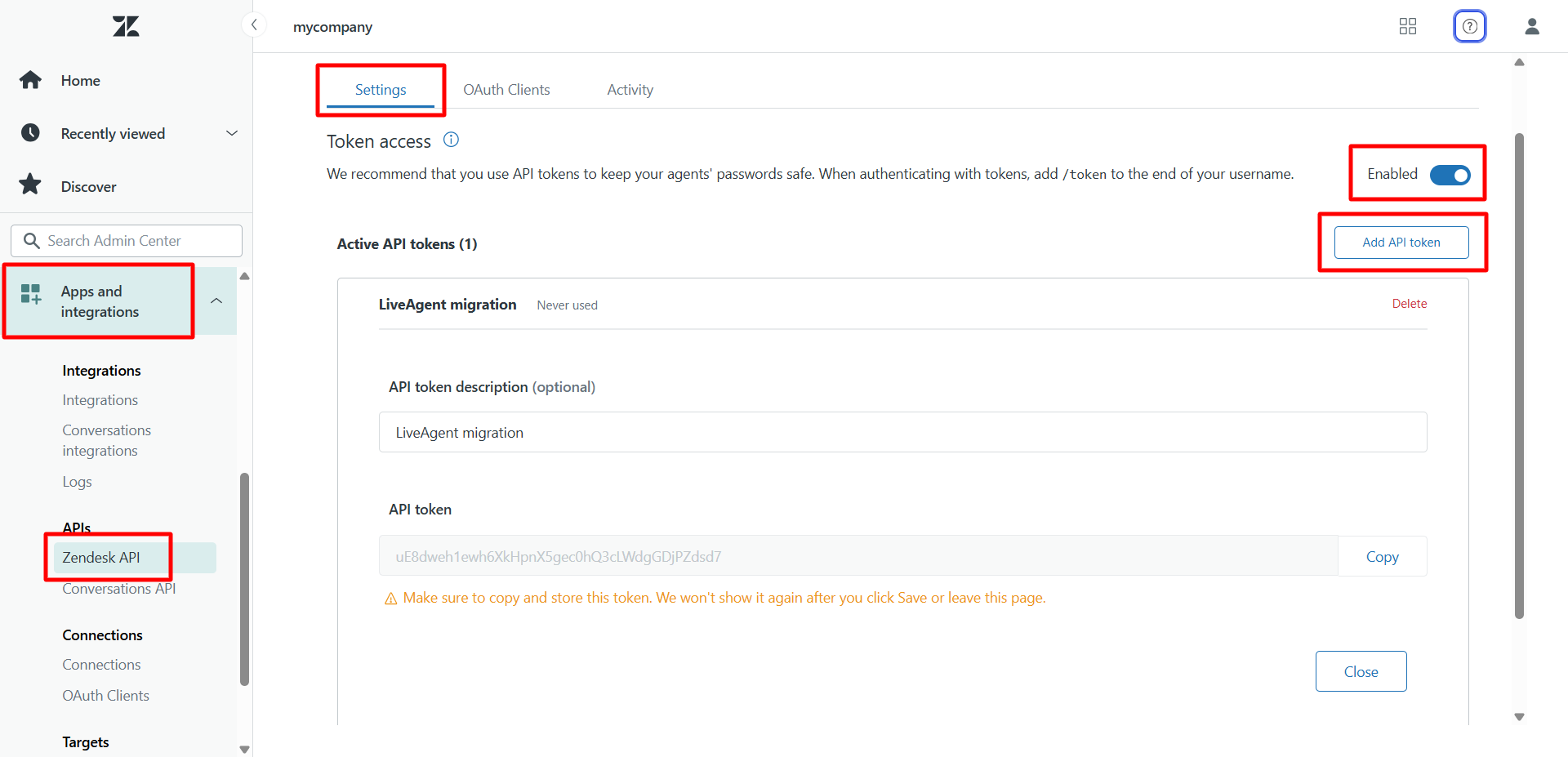
Task: Open the help question mark icon
Action: (1469, 26)
